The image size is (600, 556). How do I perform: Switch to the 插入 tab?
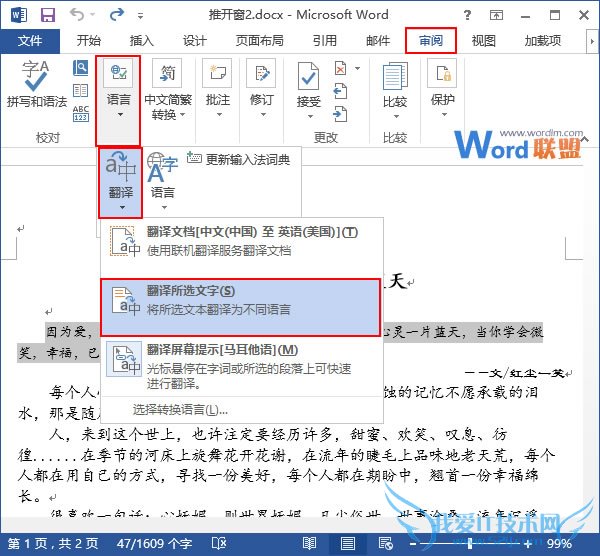pyautogui.click(x=141, y=41)
